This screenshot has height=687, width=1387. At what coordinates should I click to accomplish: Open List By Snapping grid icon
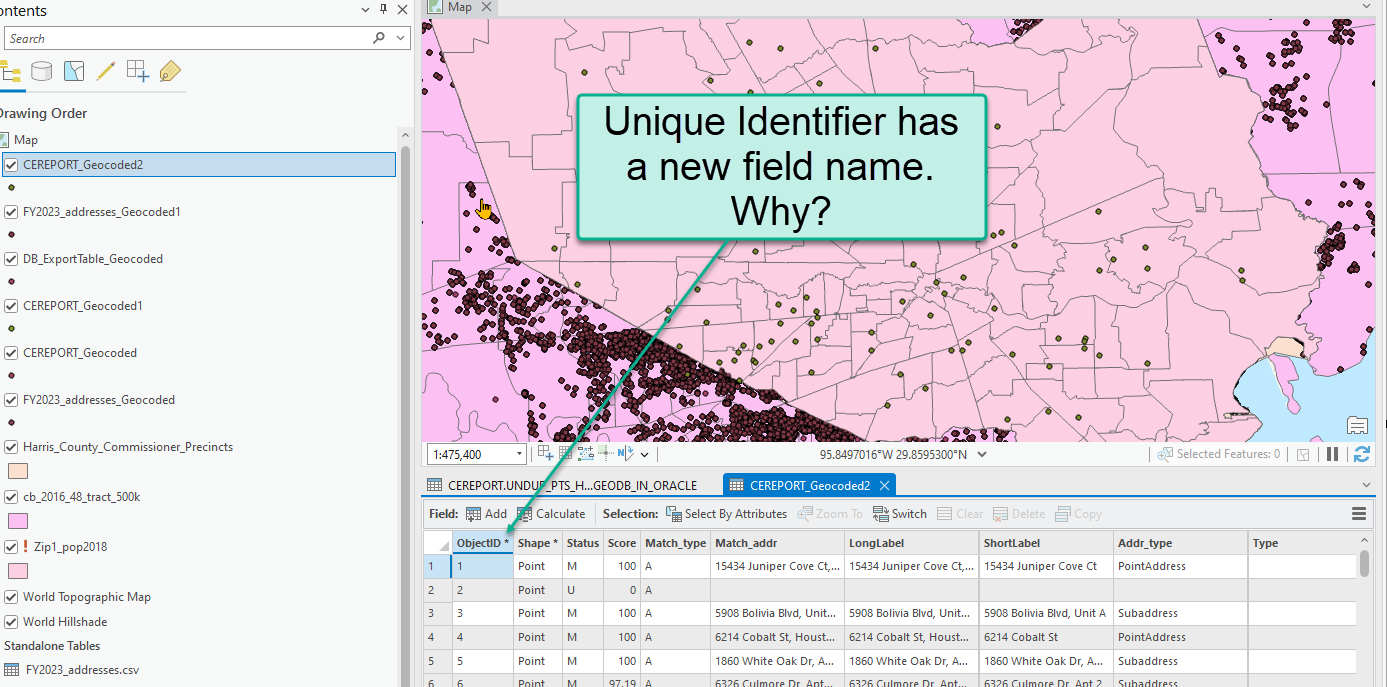[137, 71]
